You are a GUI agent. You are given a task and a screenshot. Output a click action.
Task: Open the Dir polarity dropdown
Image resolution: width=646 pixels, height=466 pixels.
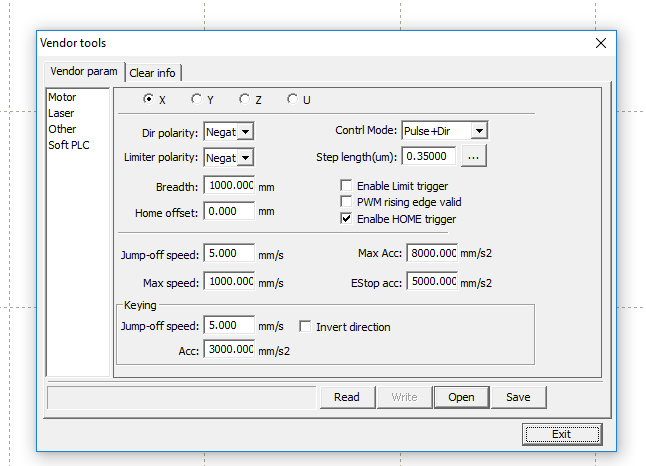[246, 131]
